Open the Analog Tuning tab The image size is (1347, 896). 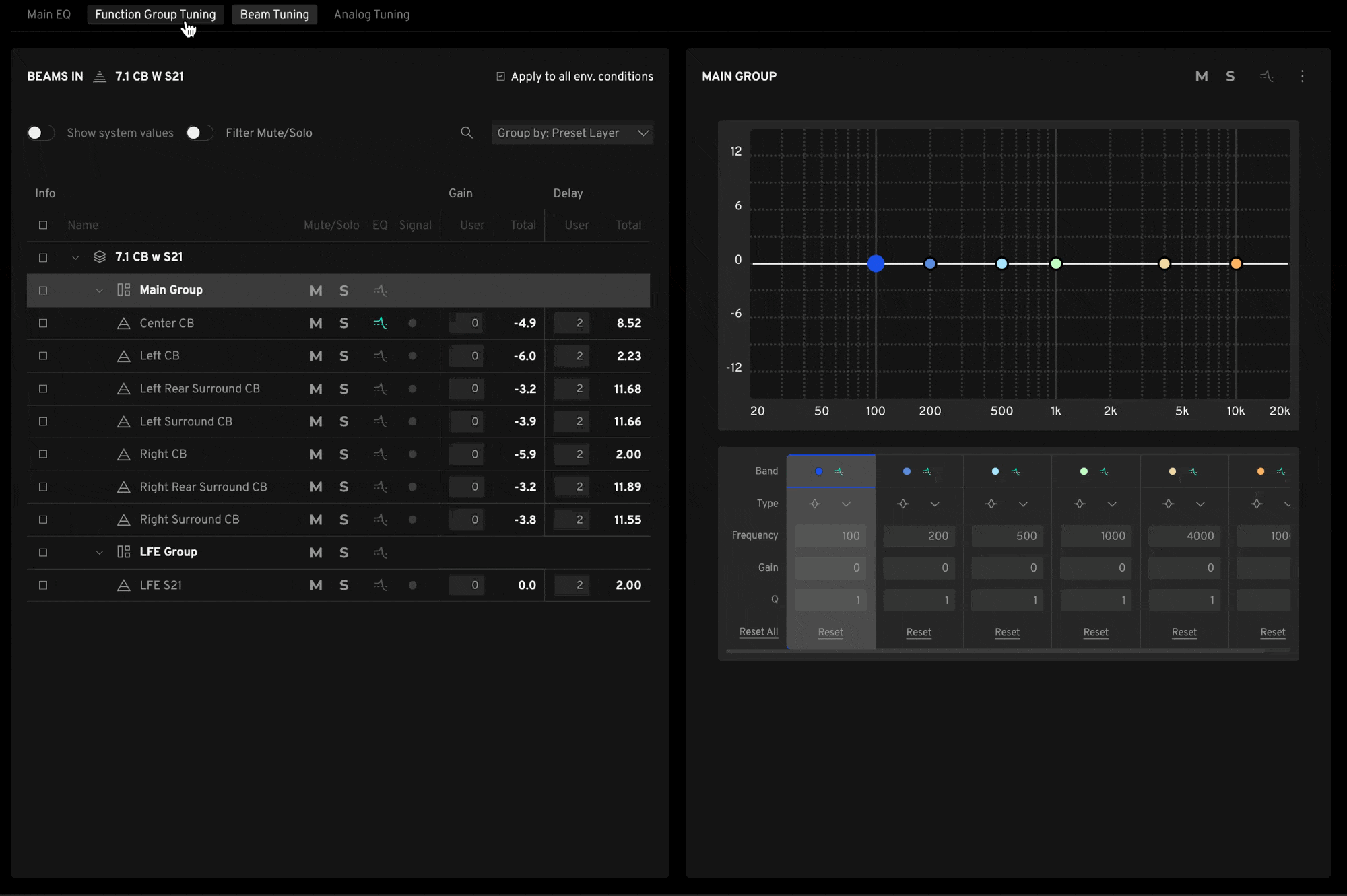(x=371, y=15)
